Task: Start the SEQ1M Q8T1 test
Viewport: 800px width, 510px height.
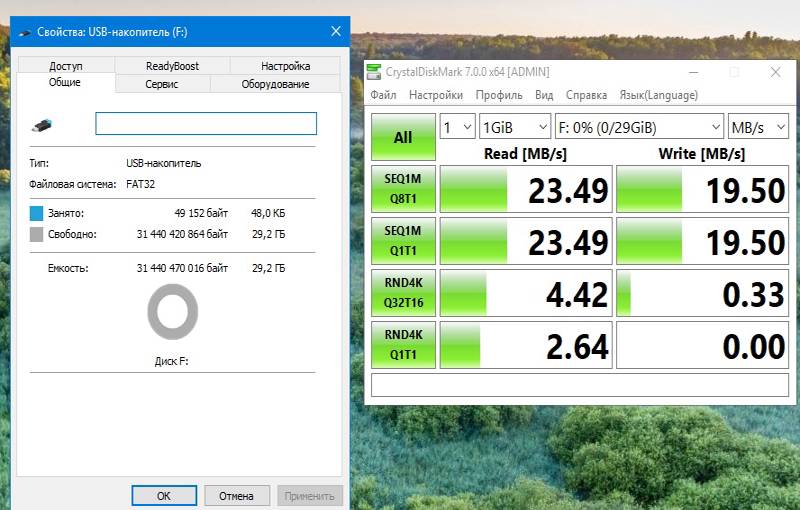Action: pyautogui.click(x=403, y=190)
